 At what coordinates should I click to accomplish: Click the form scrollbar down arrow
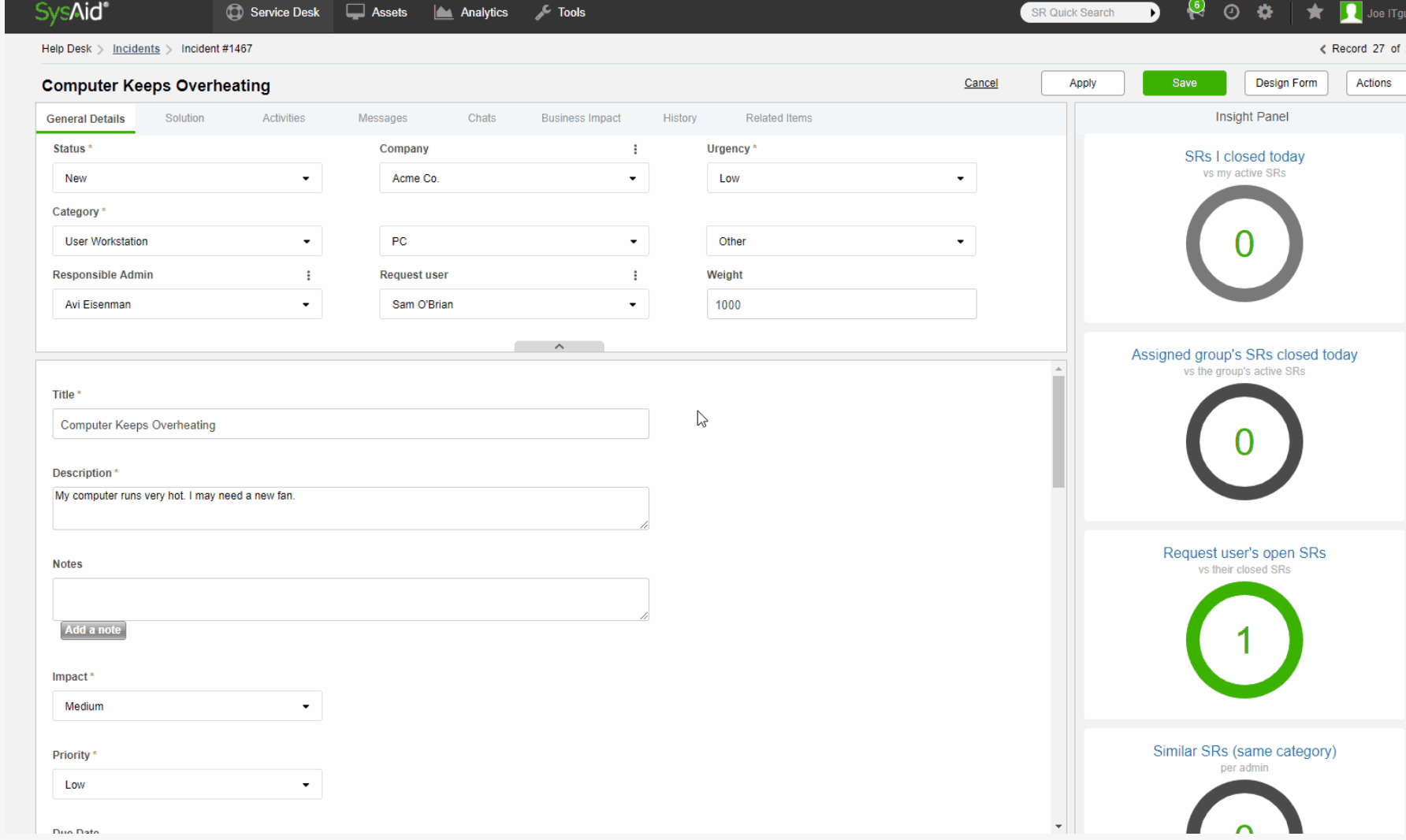(x=1058, y=826)
